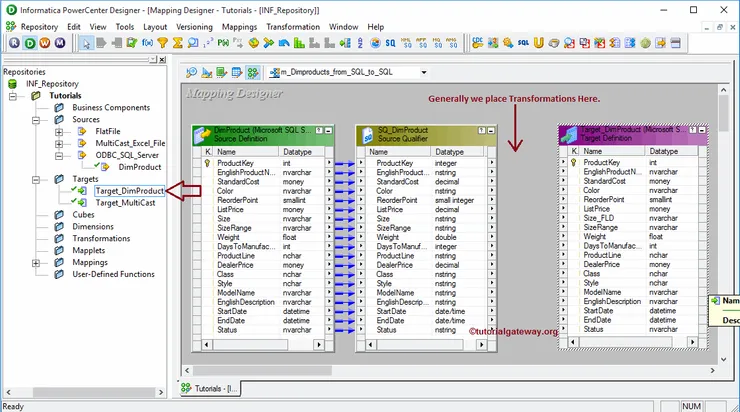This screenshot has width=740, height=412.
Task: Collapse the Tutorials folder node
Action: click(13, 96)
